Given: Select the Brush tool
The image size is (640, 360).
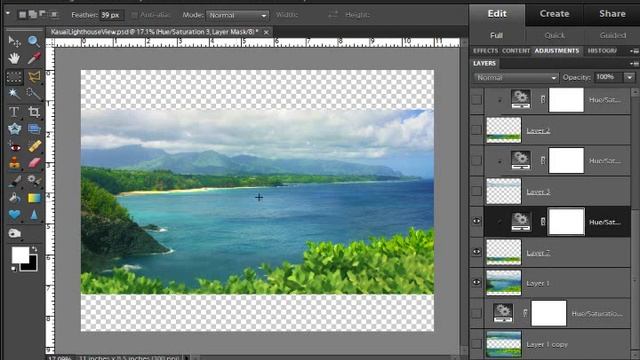Looking at the screenshot, I should coord(14,180).
